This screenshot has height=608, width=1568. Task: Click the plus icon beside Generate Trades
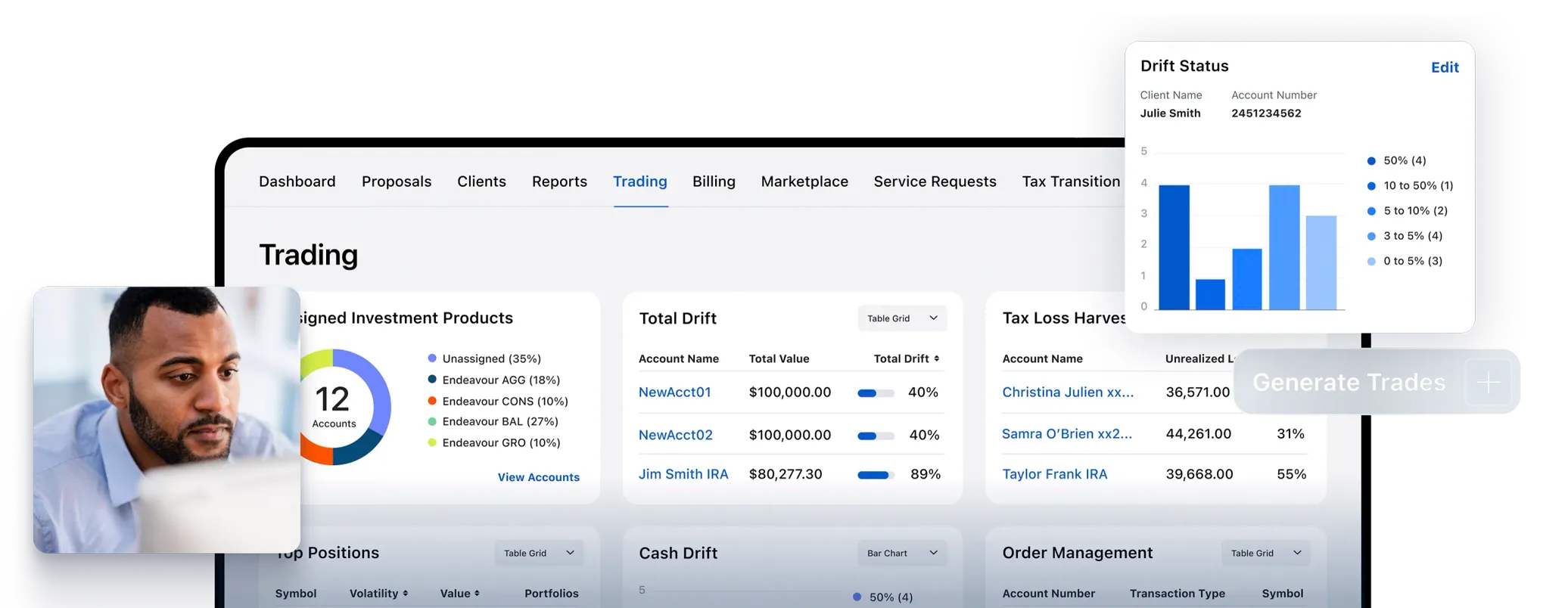[x=1489, y=382]
